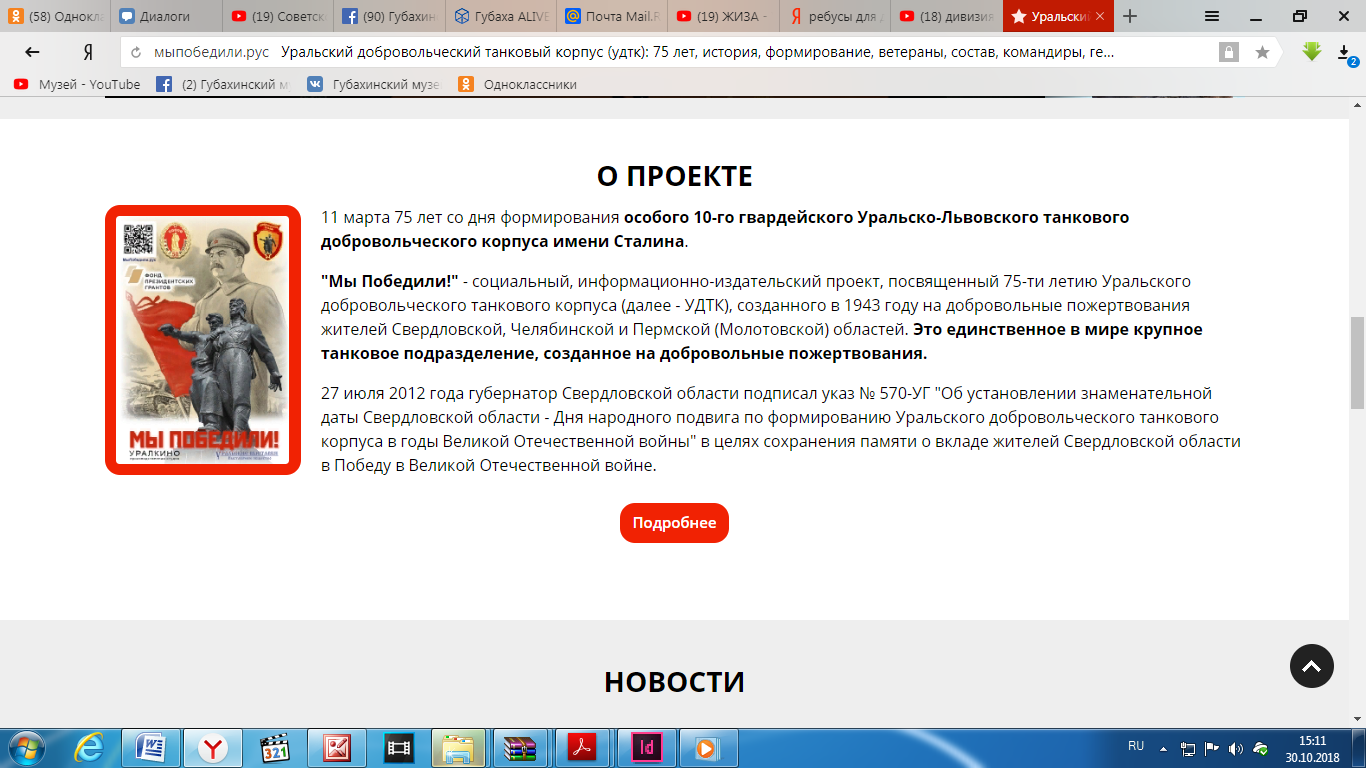Image resolution: width=1366 pixels, height=768 pixels.
Task: Show hidden tray icons arrow
Action: click(x=1164, y=748)
